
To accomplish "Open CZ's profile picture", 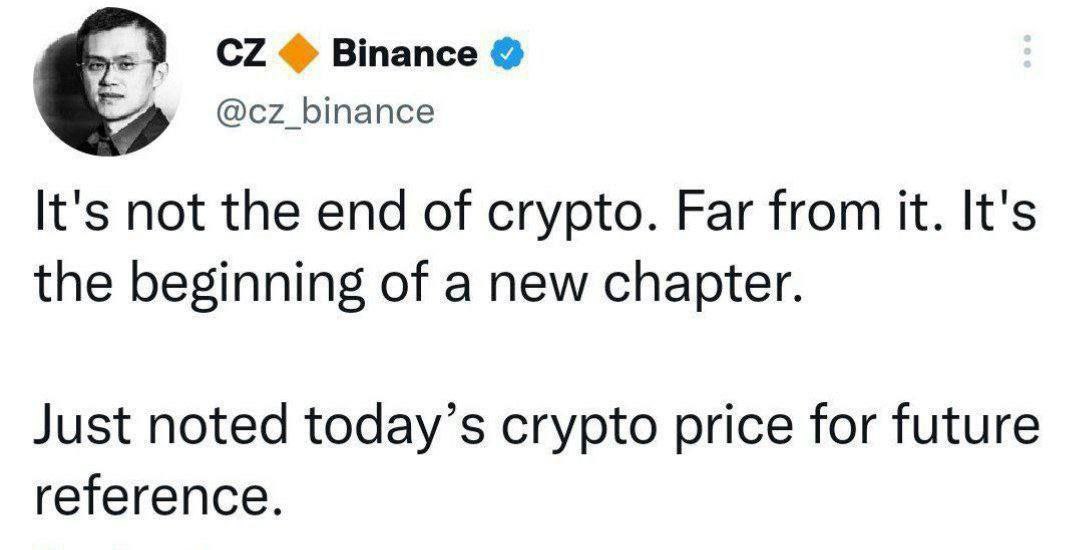I will click(107, 82).
